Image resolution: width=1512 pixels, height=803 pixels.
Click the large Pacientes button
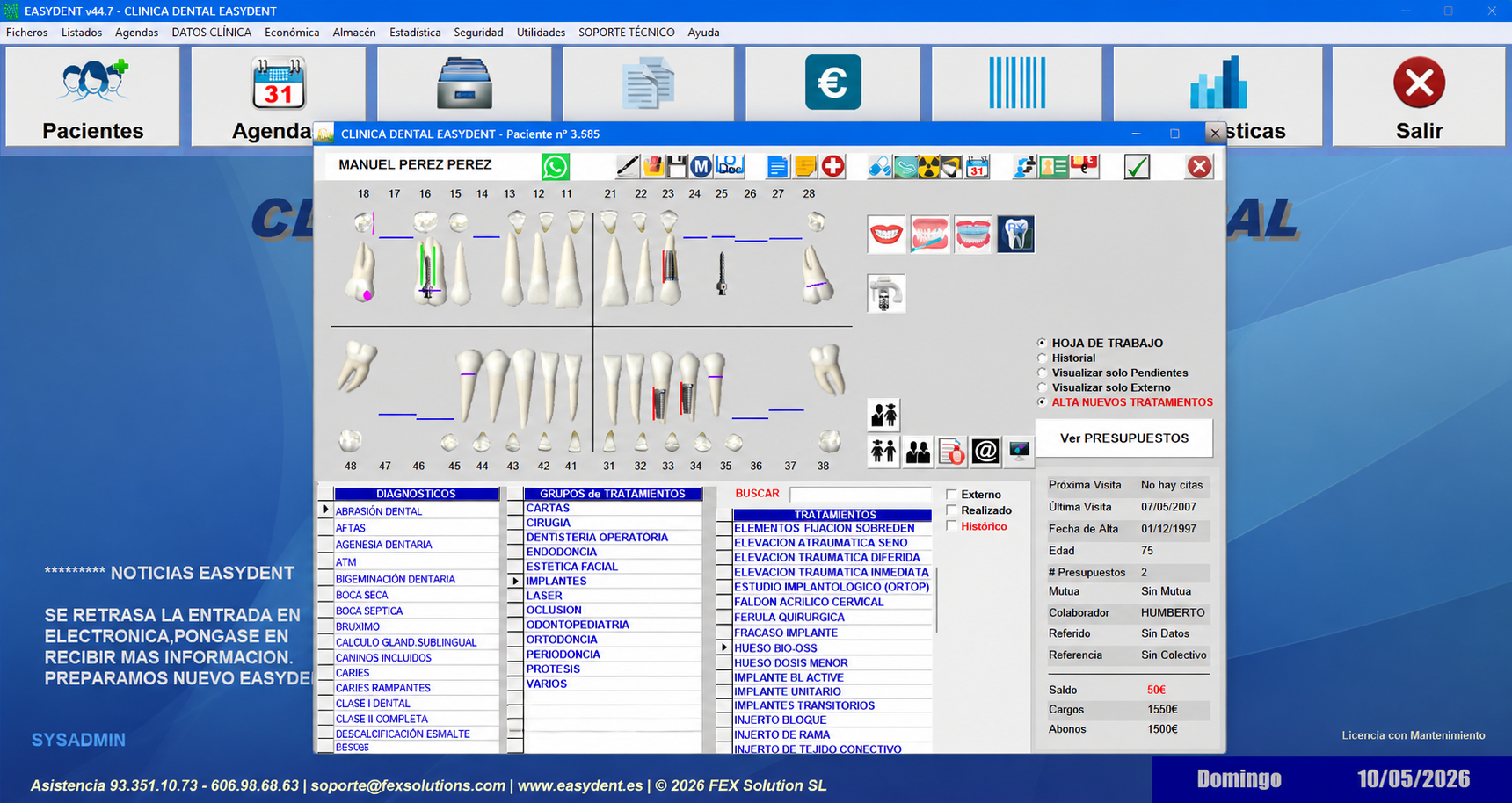(x=92, y=97)
